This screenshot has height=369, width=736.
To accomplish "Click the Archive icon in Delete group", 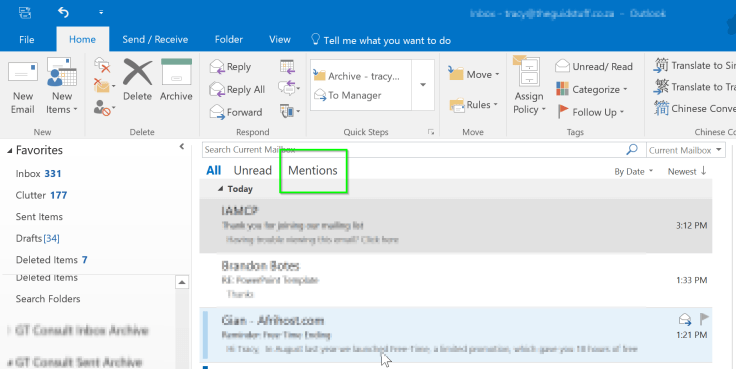I will pyautogui.click(x=176, y=80).
